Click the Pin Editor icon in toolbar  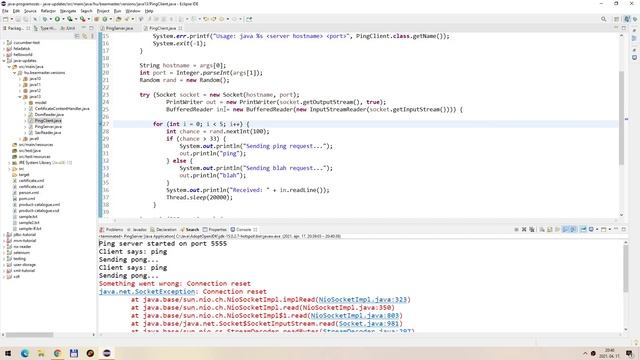pyautogui.click(x=249, y=19)
